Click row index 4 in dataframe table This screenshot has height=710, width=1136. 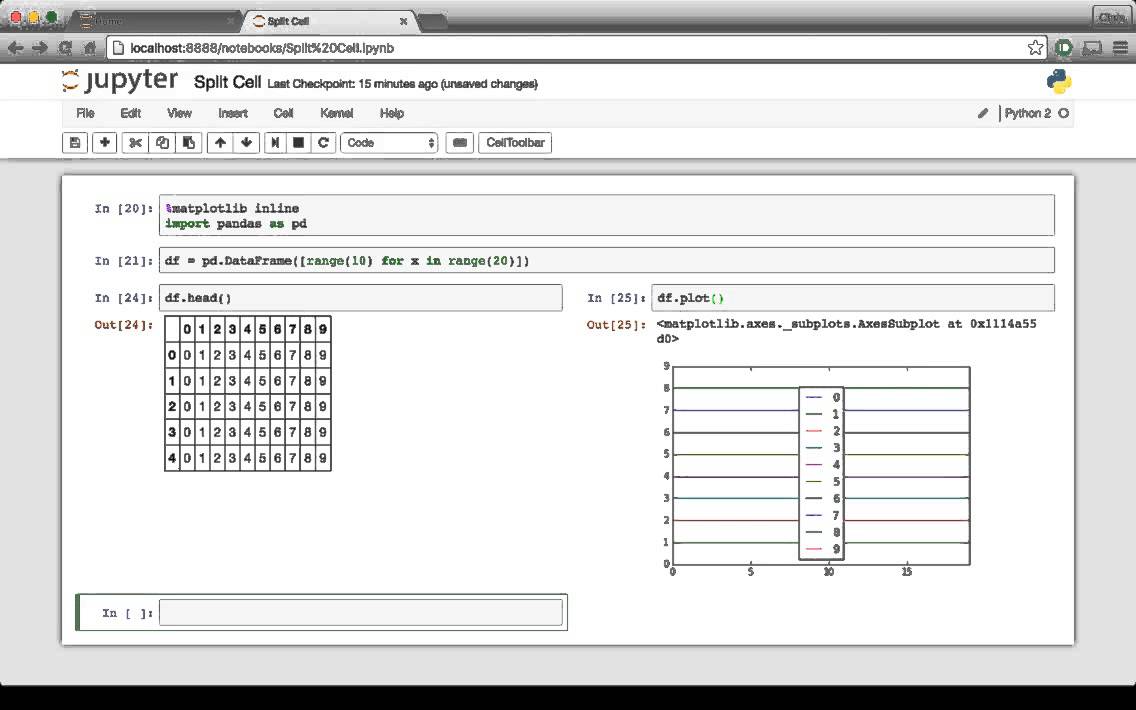point(172,458)
